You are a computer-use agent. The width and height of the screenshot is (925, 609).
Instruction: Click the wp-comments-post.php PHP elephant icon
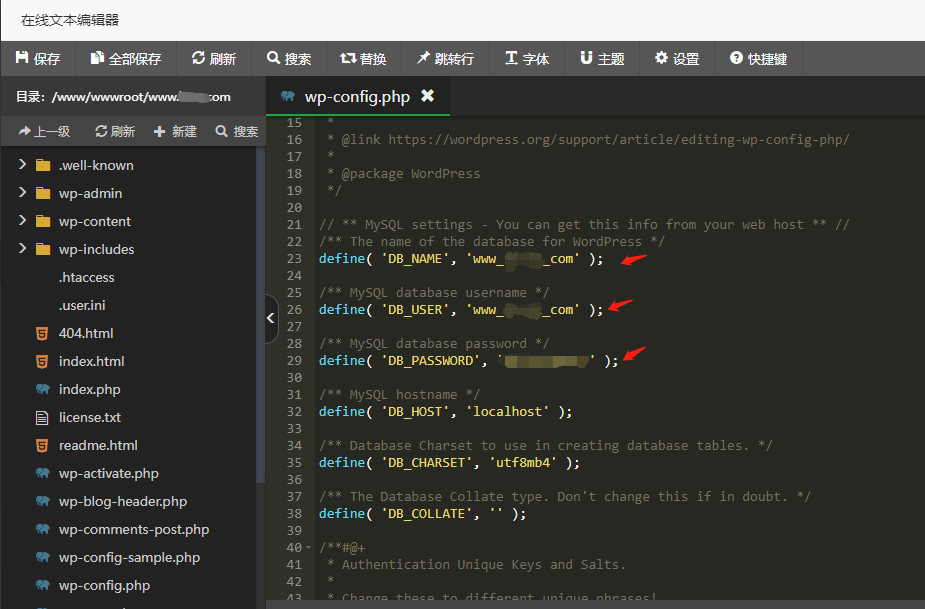pos(42,529)
